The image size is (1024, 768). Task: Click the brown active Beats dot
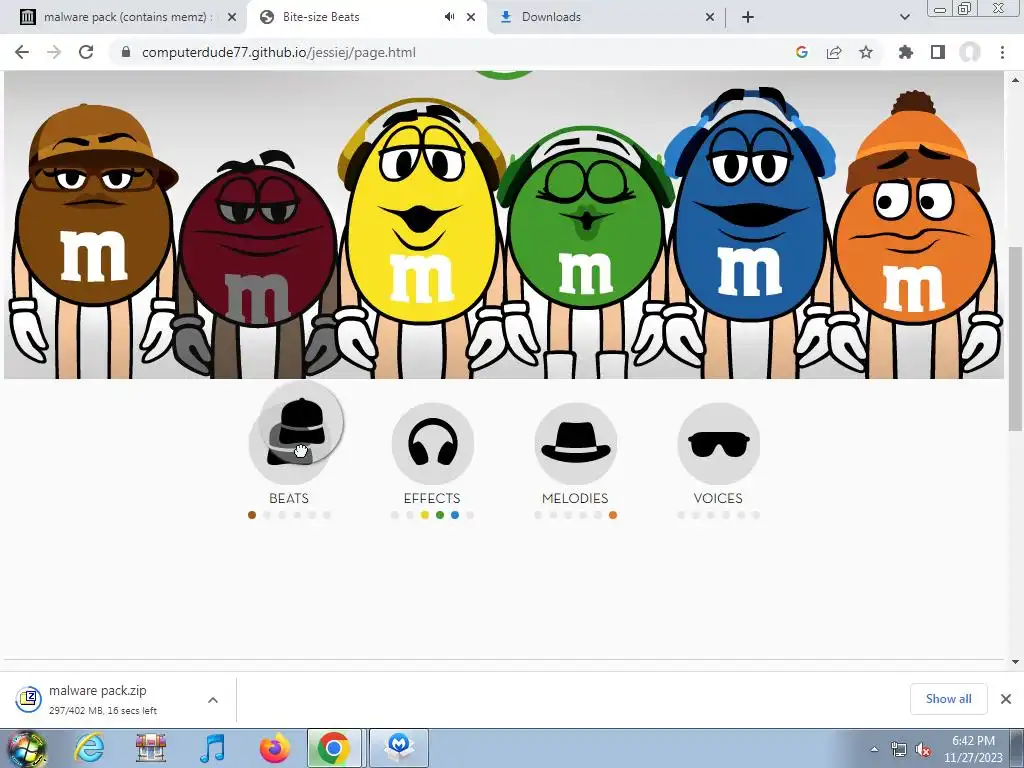coord(252,515)
